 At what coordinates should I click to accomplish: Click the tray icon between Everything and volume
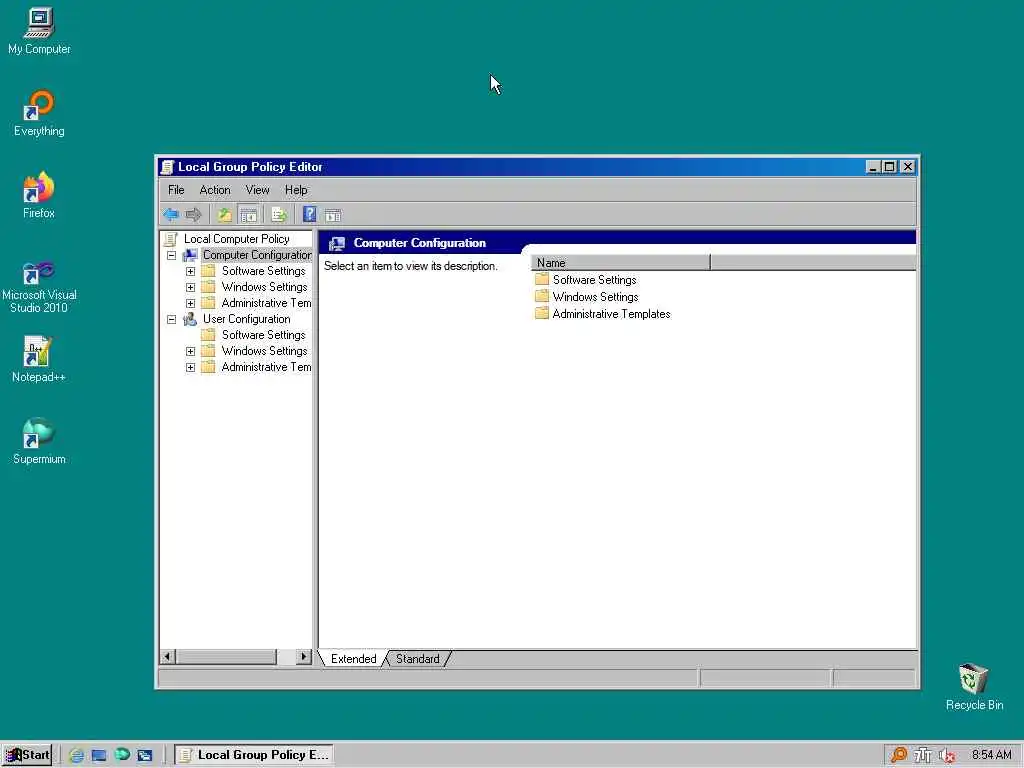point(923,755)
